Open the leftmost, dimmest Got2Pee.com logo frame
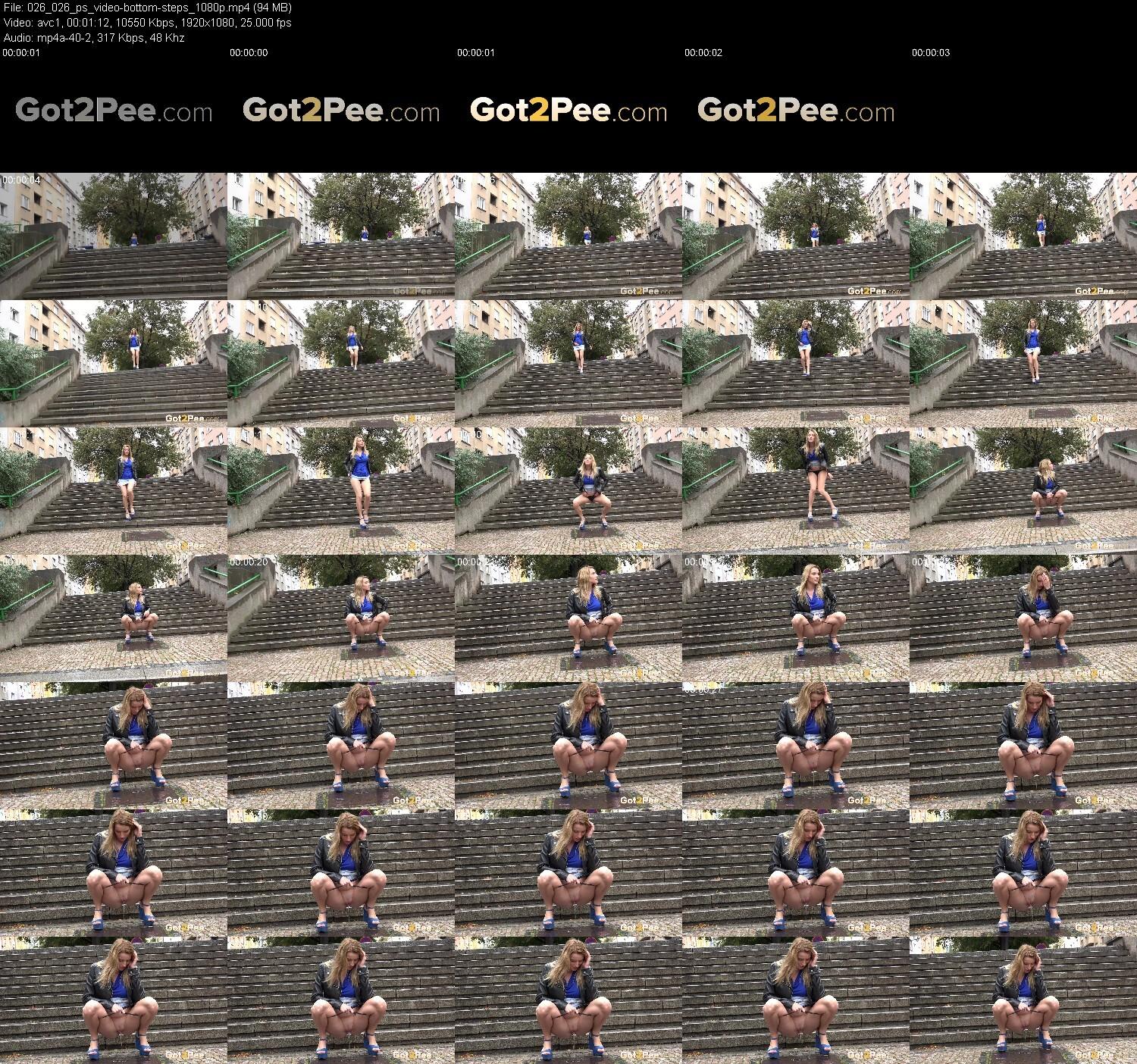 [114, 110]
